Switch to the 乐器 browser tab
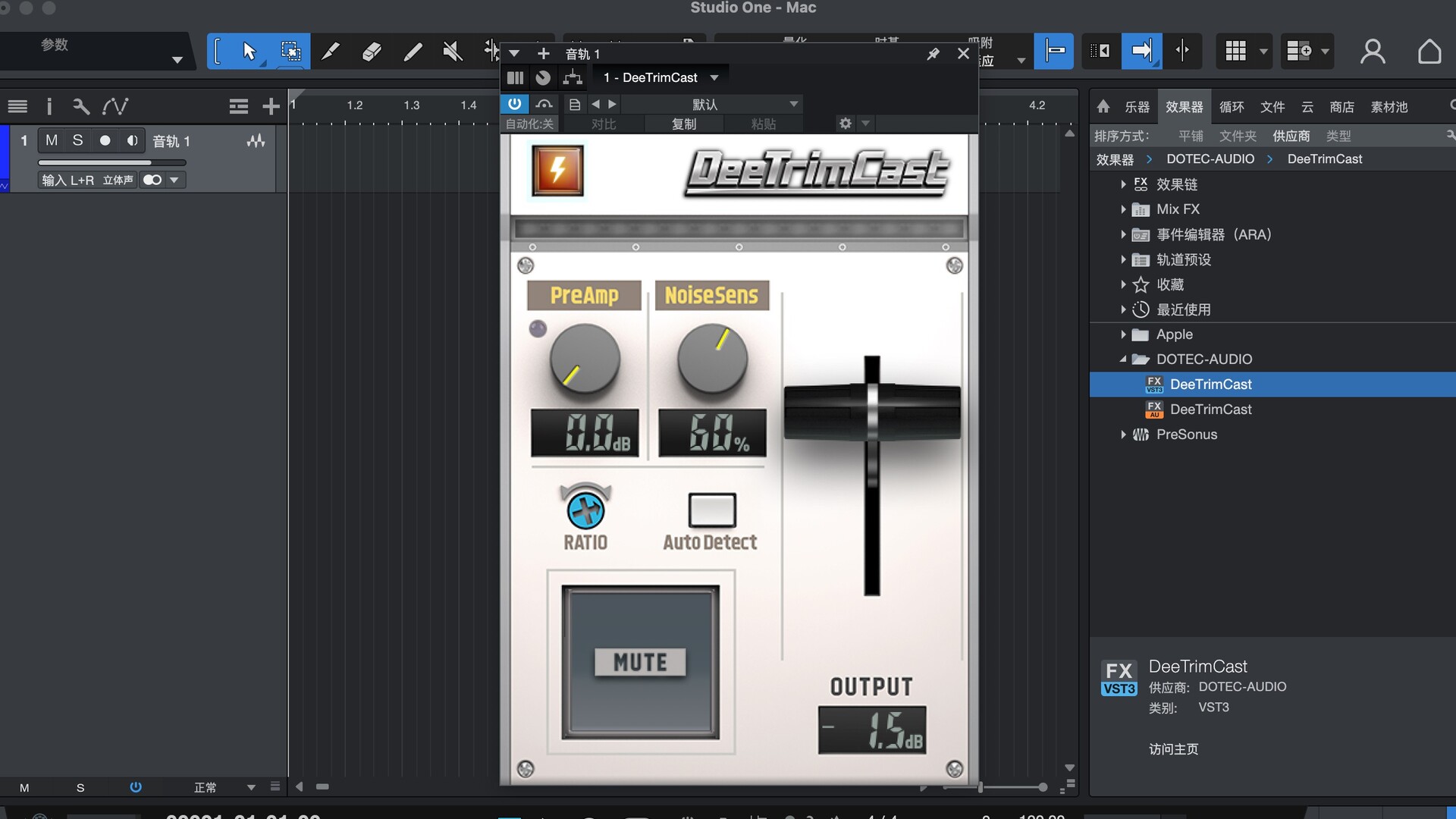 click(1137, 107)
